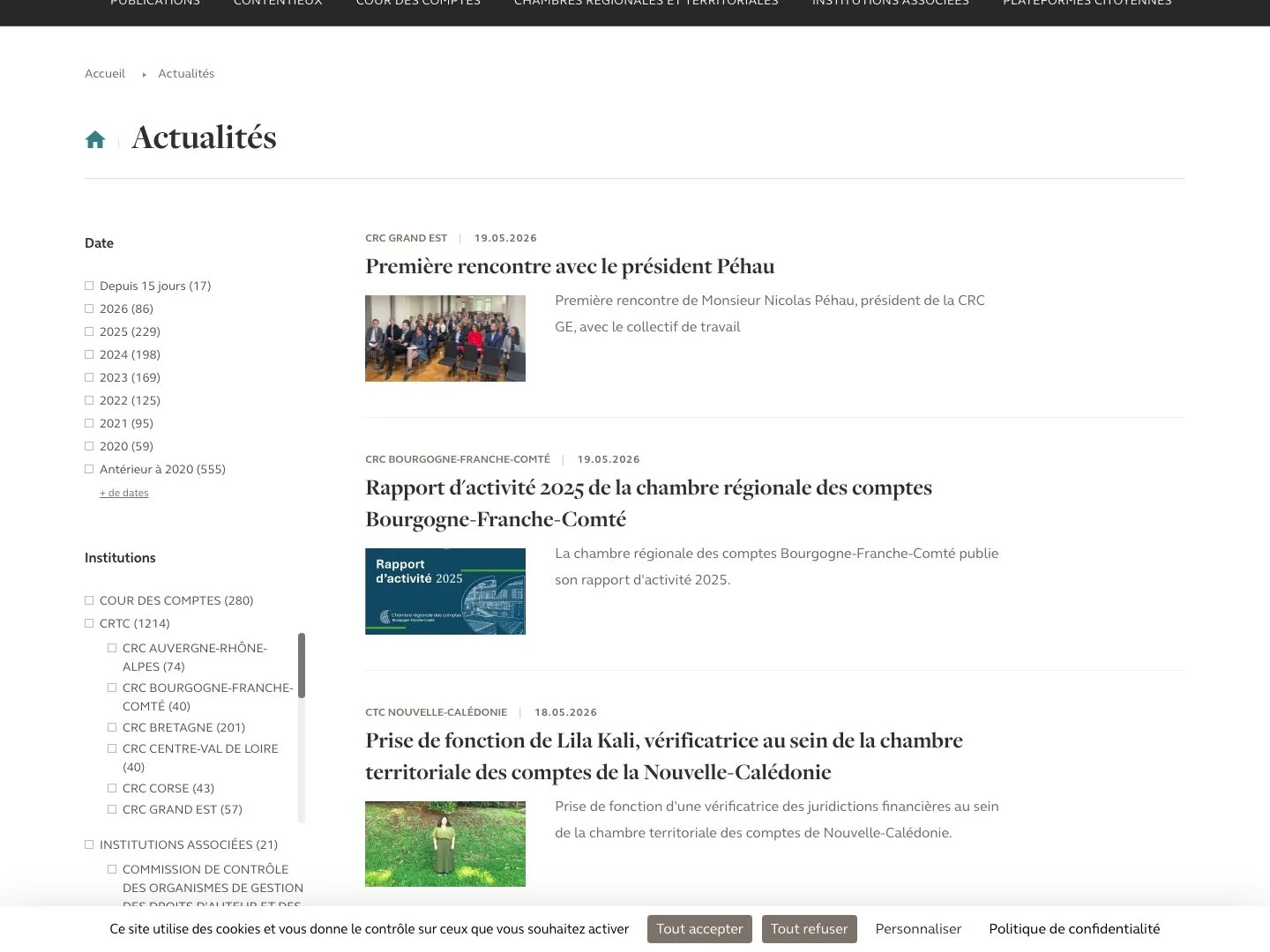1270x952 pixels.
Task: Open article 'Première rencontre avec le président Péhau'
Action: tap(570, 266)
